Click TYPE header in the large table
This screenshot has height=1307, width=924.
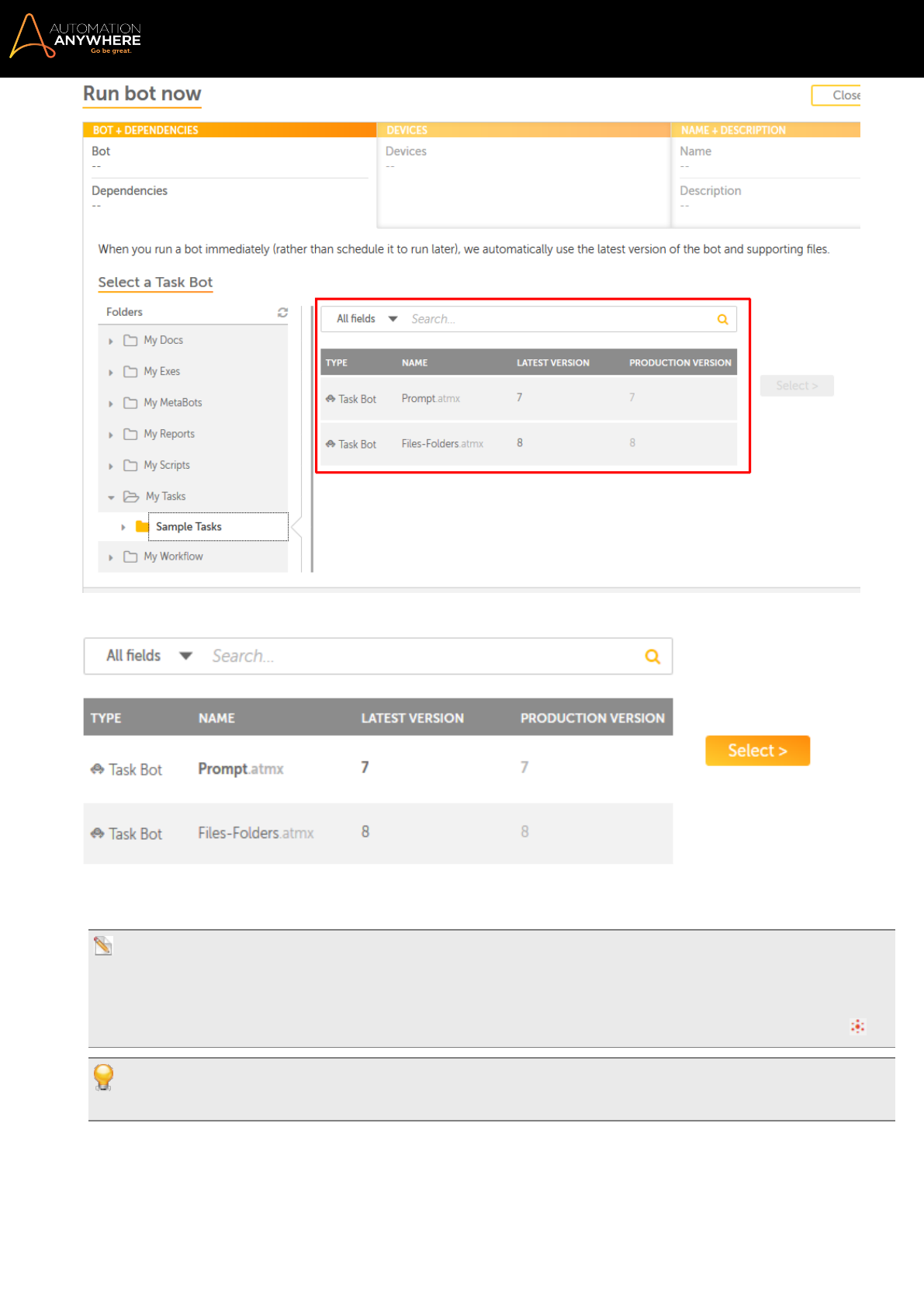coord(106,718)
